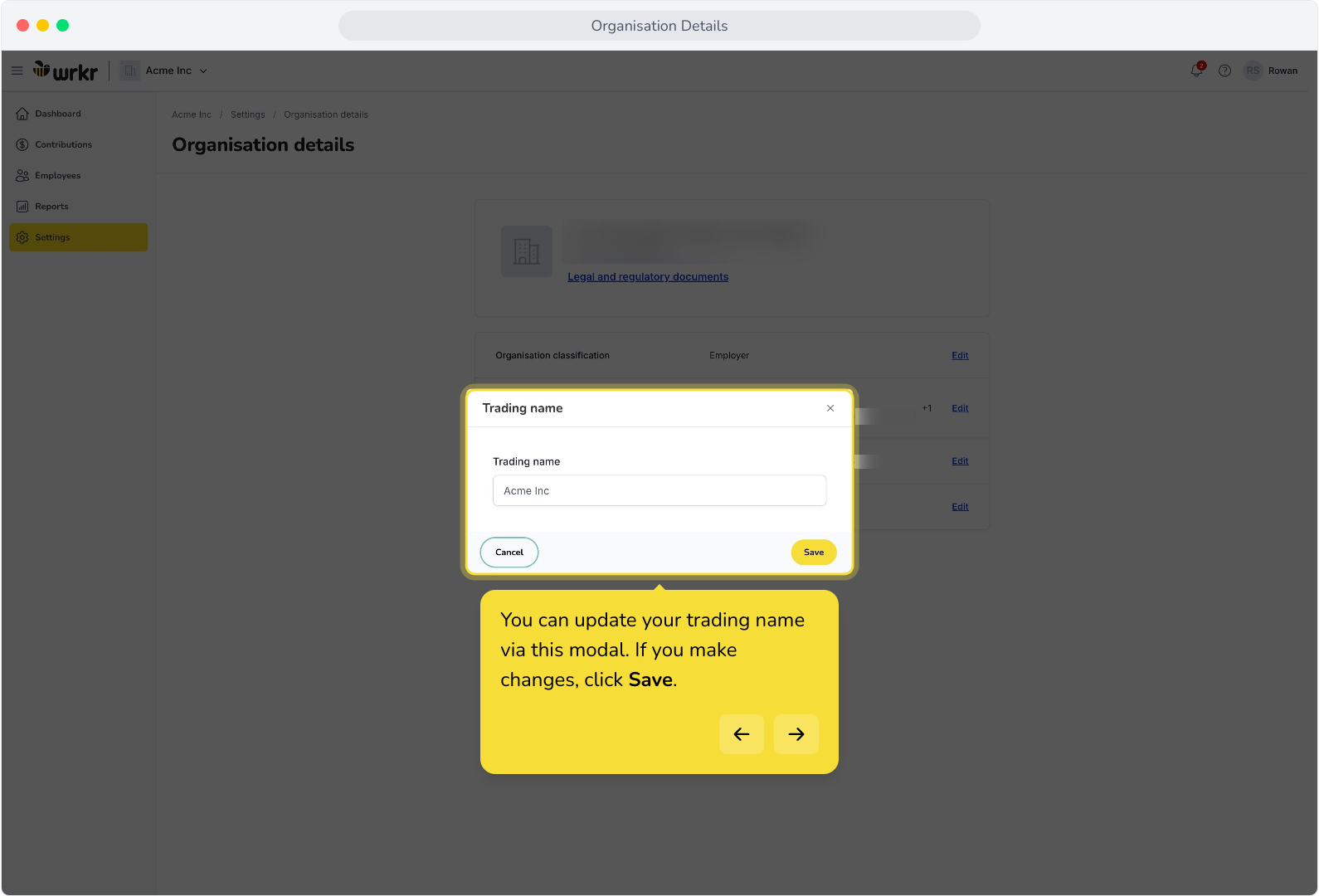Click the Trading name text field

click(659, 490)
